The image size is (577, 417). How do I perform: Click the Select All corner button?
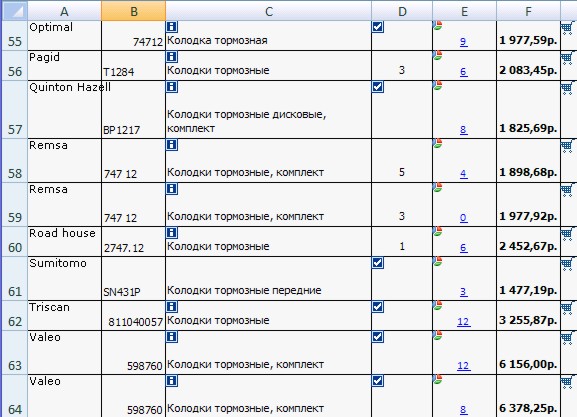14,11
